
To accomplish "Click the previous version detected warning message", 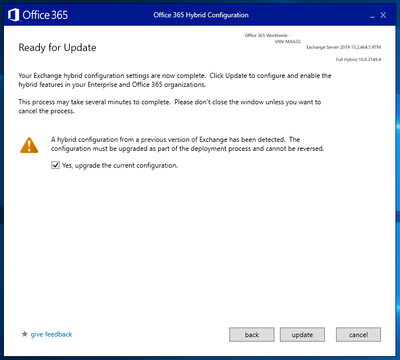I will 187,144.
